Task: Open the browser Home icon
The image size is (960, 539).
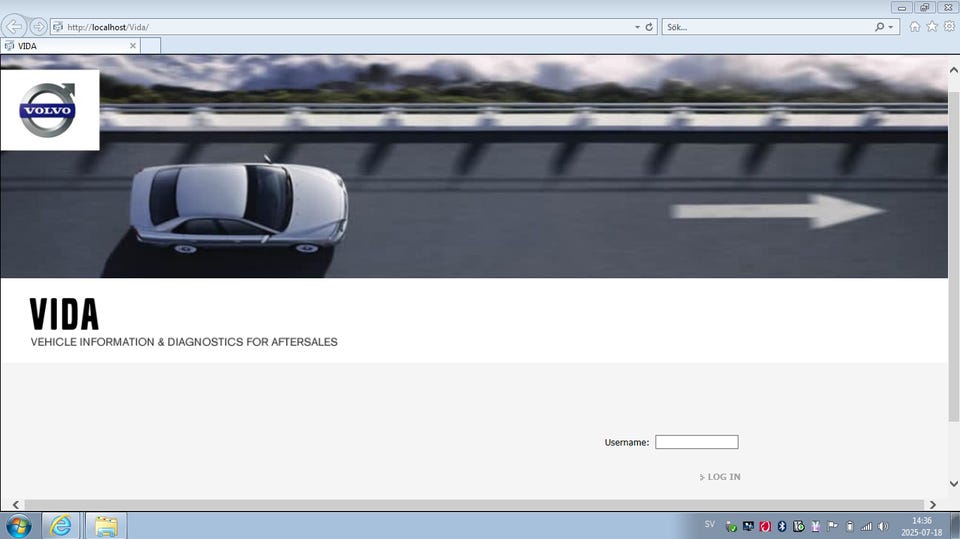Action: 915,26
